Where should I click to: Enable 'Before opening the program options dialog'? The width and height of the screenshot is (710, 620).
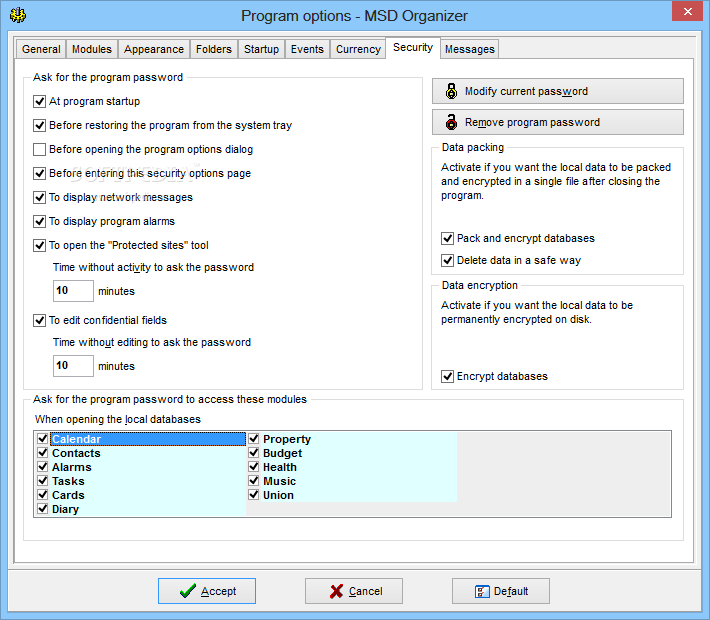click(39, 149)
